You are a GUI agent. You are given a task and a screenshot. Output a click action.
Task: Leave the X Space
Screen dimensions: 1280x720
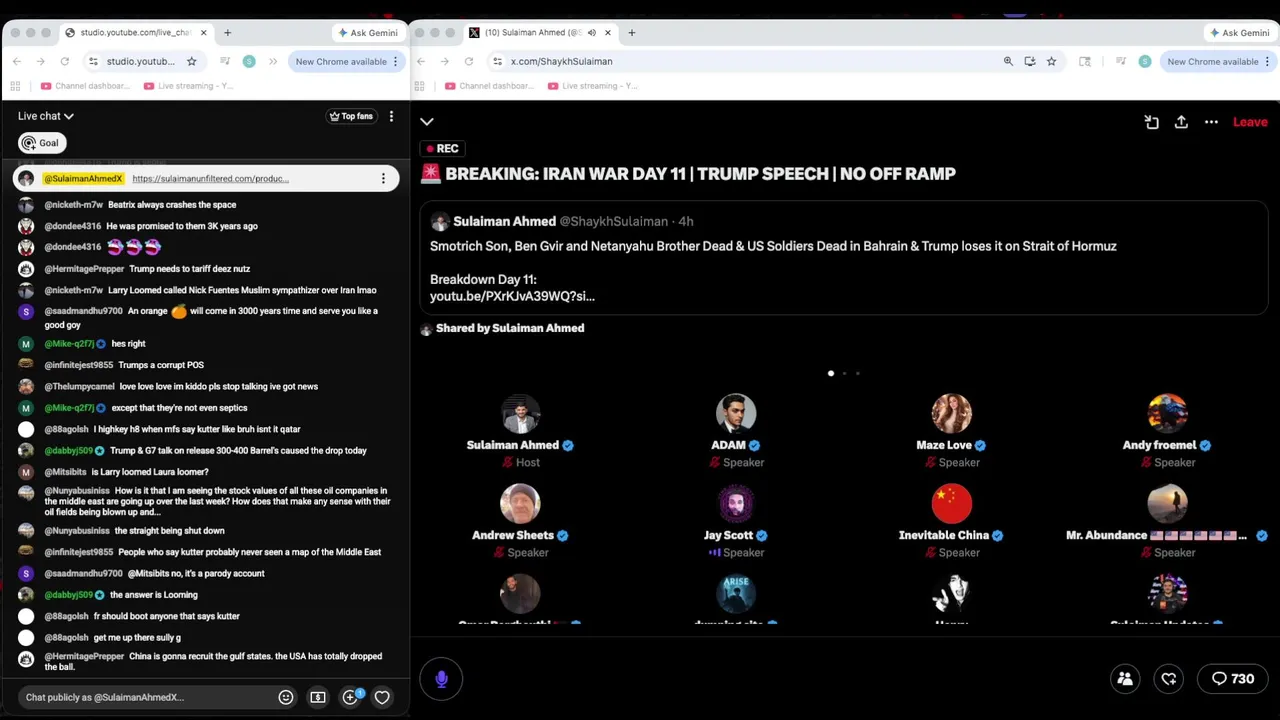pos(1250,122)
